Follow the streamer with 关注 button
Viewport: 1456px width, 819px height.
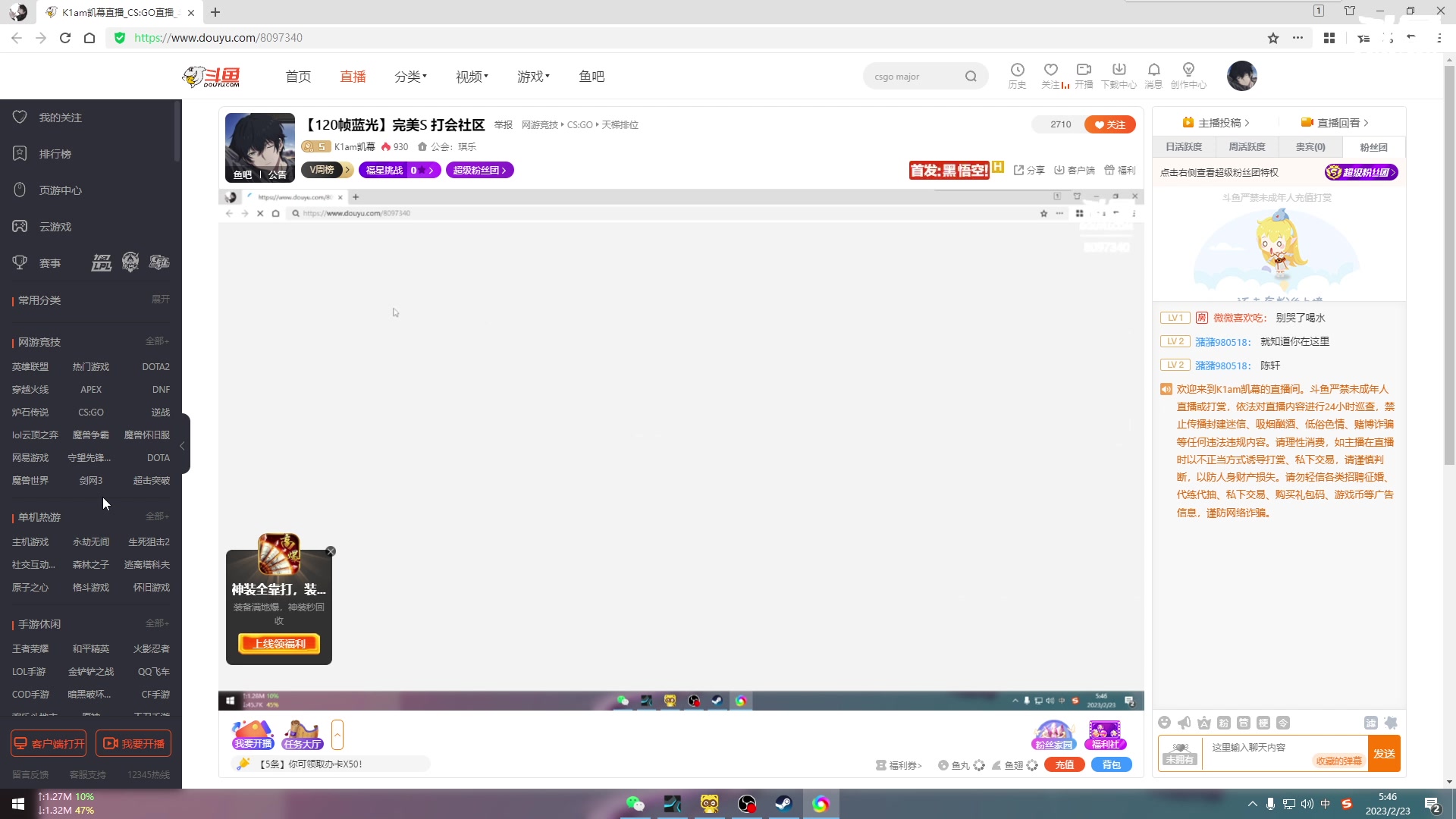pos(1110,124)
